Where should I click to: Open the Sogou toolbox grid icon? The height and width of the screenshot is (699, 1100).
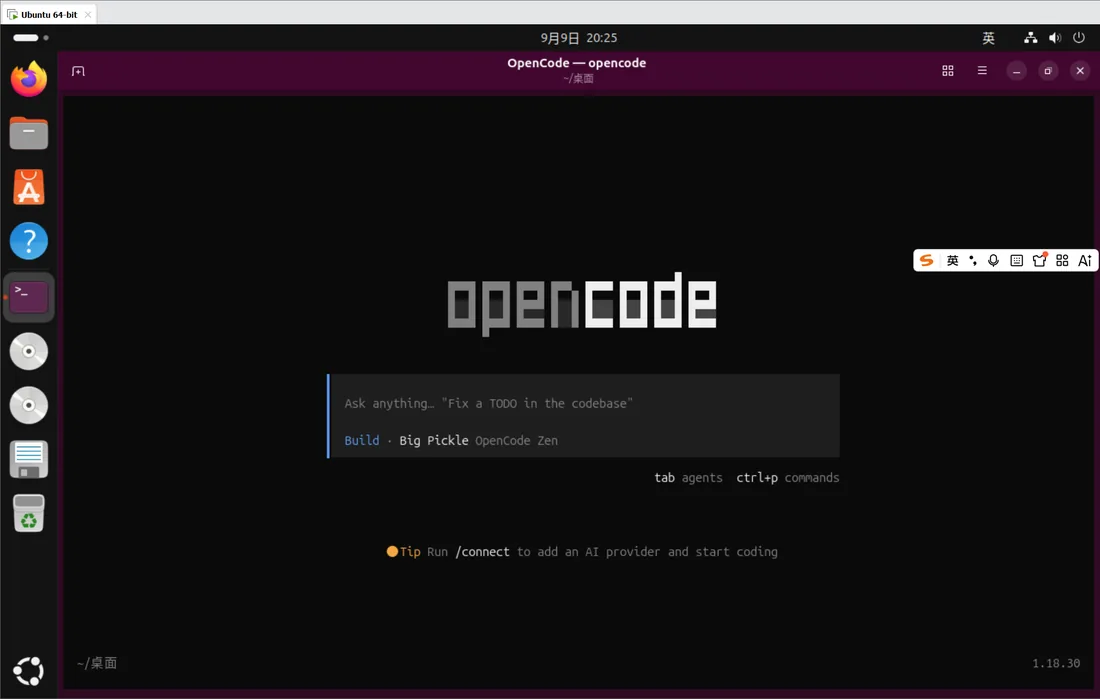coord(1062,260)
